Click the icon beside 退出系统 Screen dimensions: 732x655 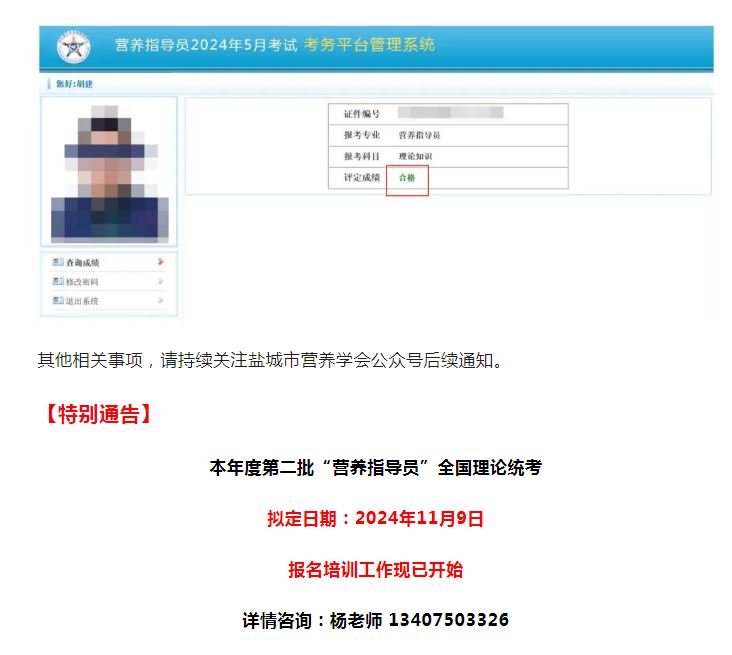click(x=58, y=300)
